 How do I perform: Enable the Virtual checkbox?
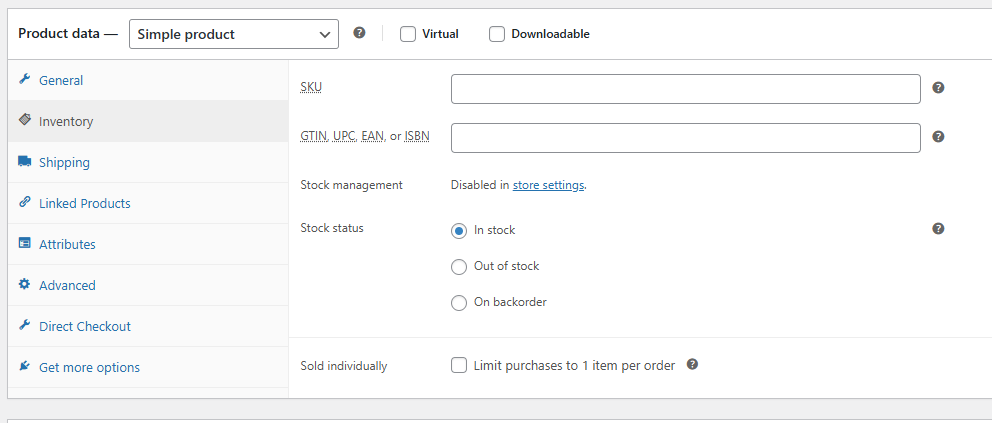[x=408, y=34]
